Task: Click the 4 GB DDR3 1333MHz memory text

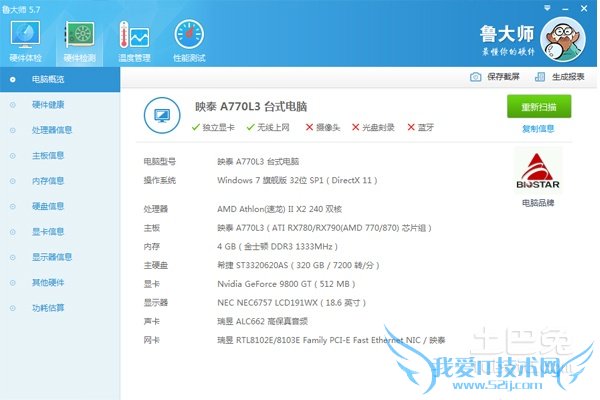Action: pos(277,247)
